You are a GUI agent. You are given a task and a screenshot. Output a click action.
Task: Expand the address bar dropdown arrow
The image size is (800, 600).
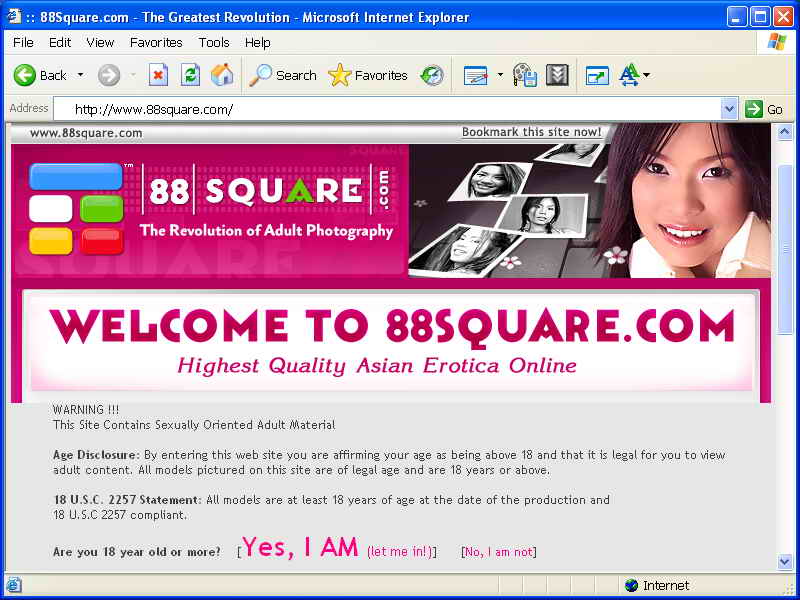[x=729, y=109]
